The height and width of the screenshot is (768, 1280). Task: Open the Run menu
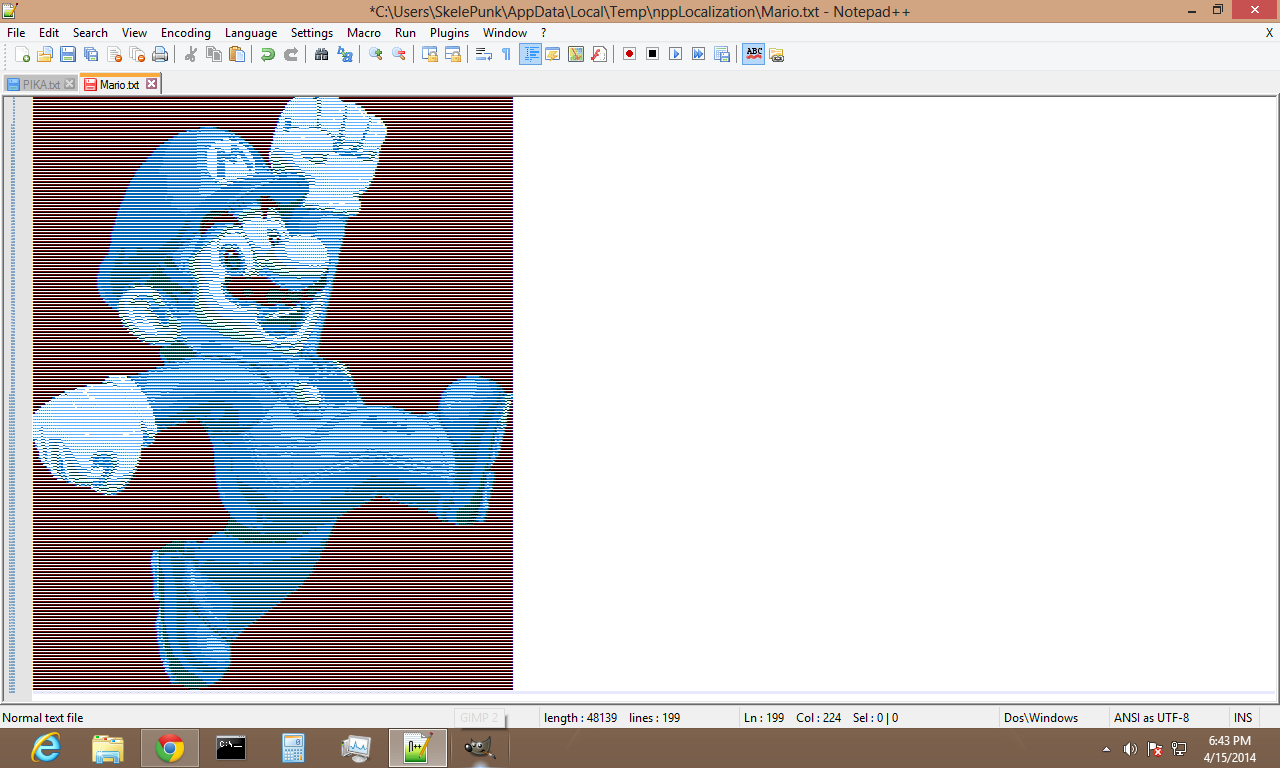(405, 33)
